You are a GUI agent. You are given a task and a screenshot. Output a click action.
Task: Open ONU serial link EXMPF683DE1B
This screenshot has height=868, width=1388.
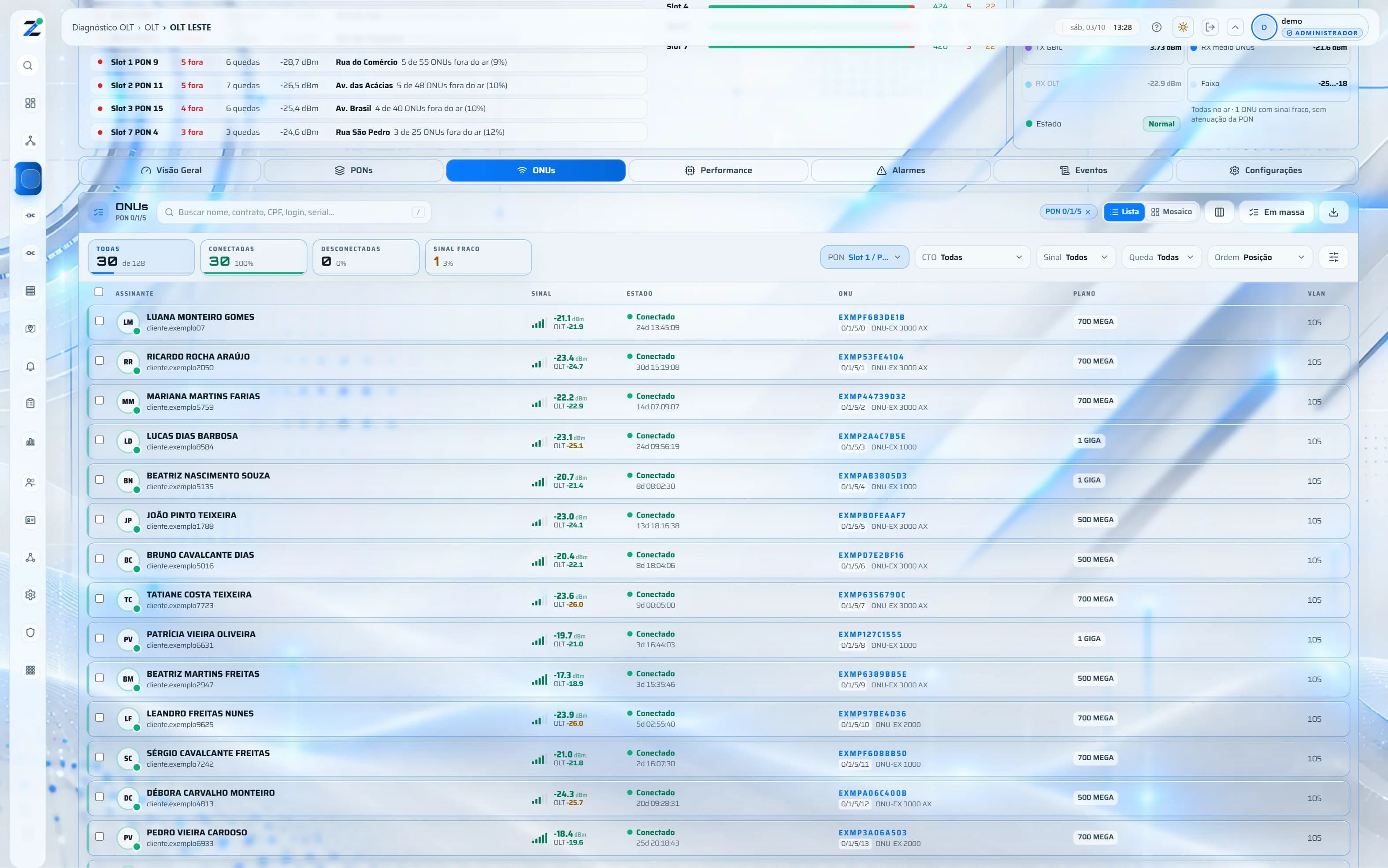(872, 318)
